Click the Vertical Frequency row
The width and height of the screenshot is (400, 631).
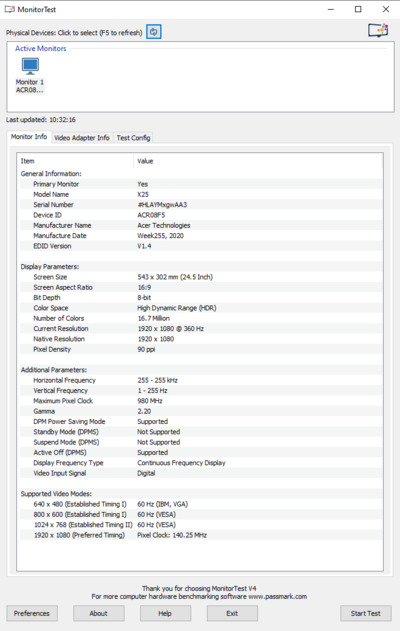200,391
